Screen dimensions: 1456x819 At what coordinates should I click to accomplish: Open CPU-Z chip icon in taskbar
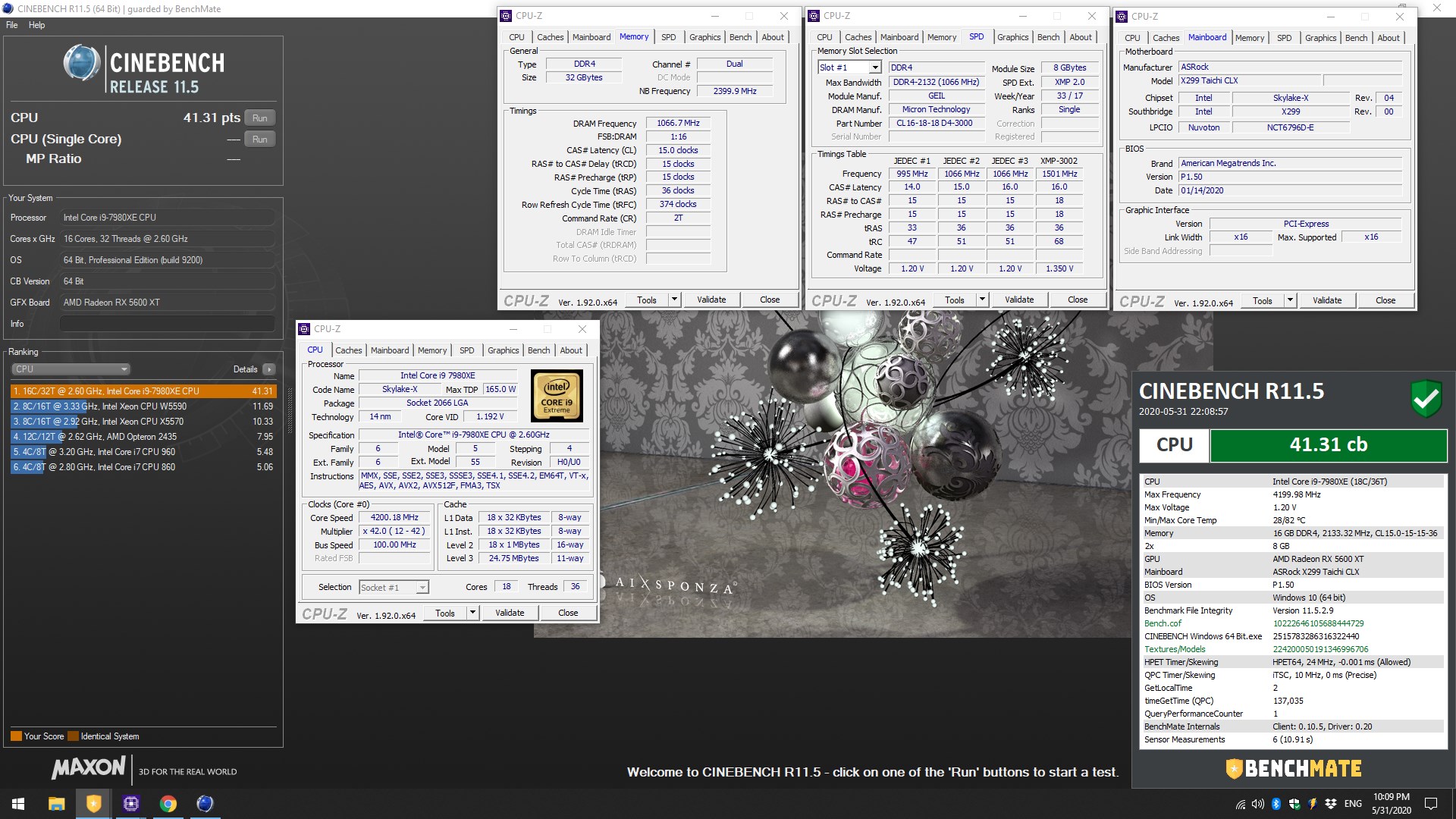coord(130,804)
